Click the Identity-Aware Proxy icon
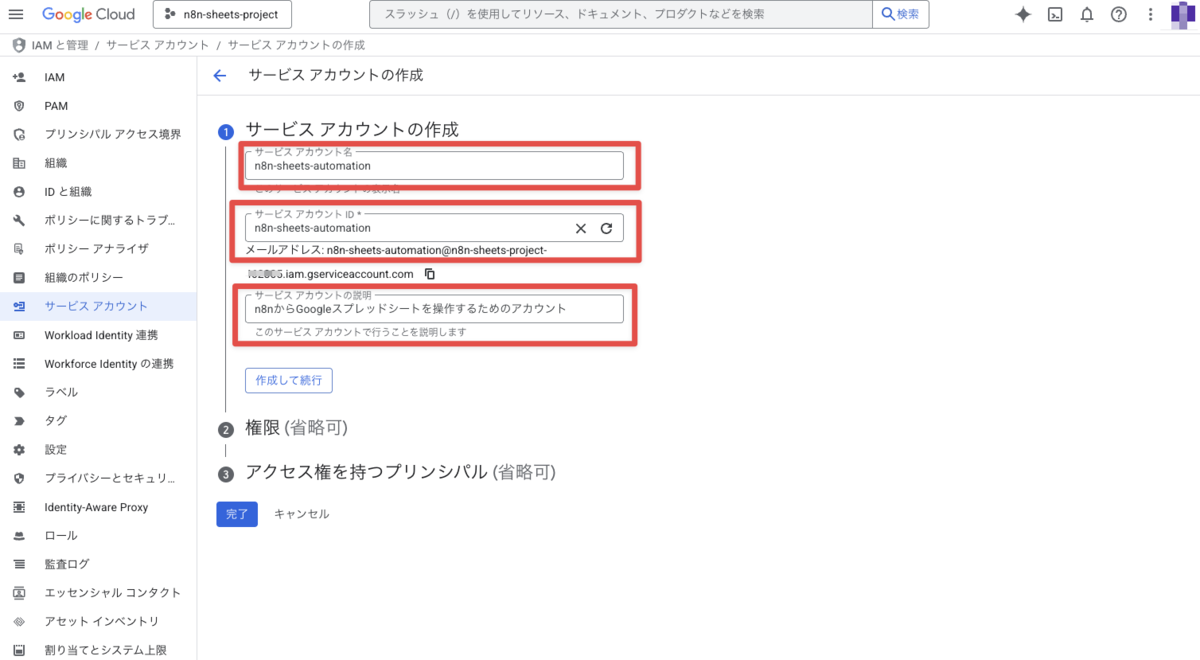This screenshot has height=660, width=1200. pyautogui.click(x=19, y=507)
